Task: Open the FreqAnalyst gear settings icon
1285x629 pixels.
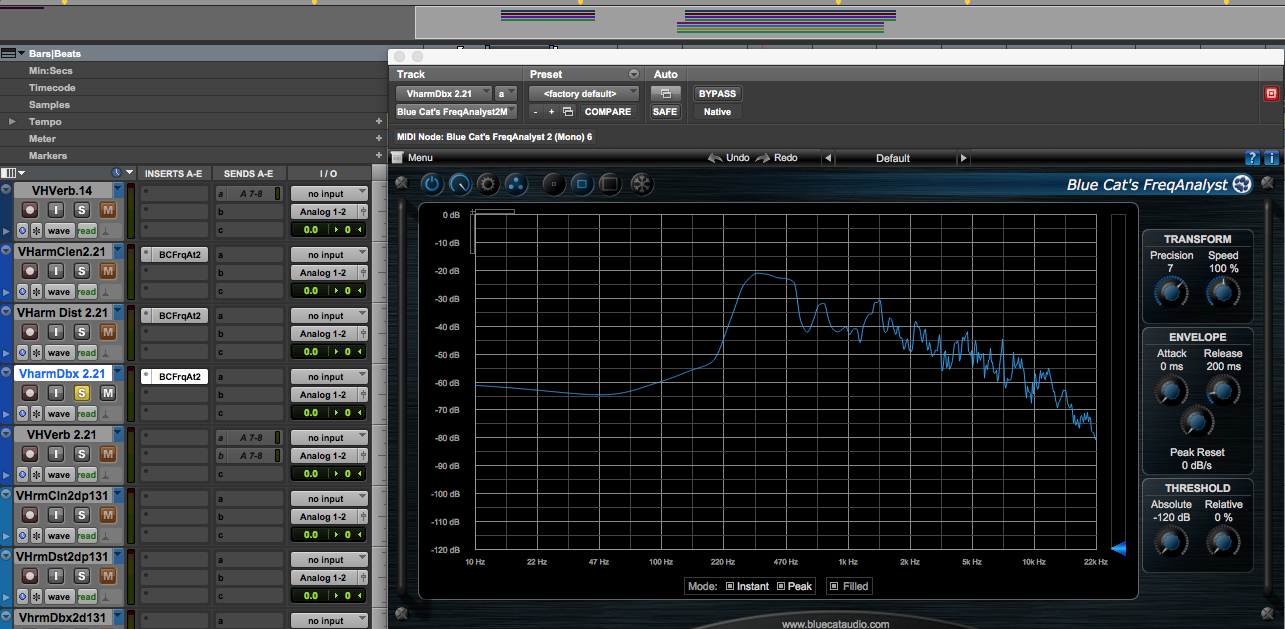Action: point(487,184)
